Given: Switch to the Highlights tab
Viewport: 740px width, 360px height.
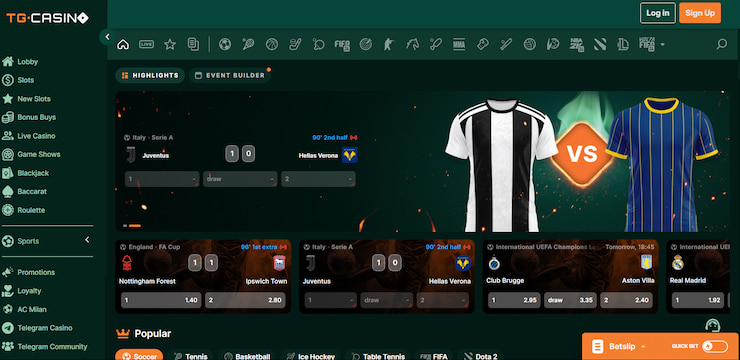Looking at the screenshot, I should pos(150,75).
